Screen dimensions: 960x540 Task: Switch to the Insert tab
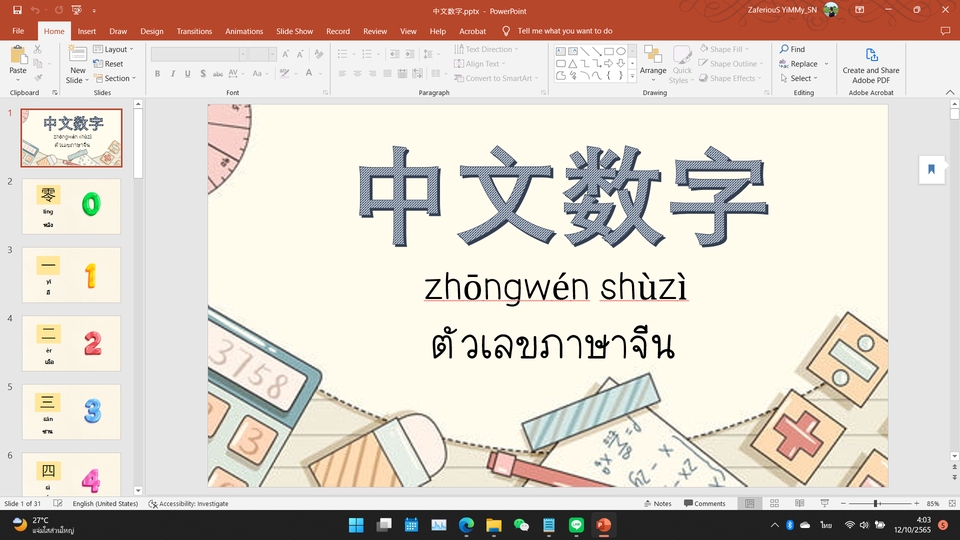(x=86, y=31)
